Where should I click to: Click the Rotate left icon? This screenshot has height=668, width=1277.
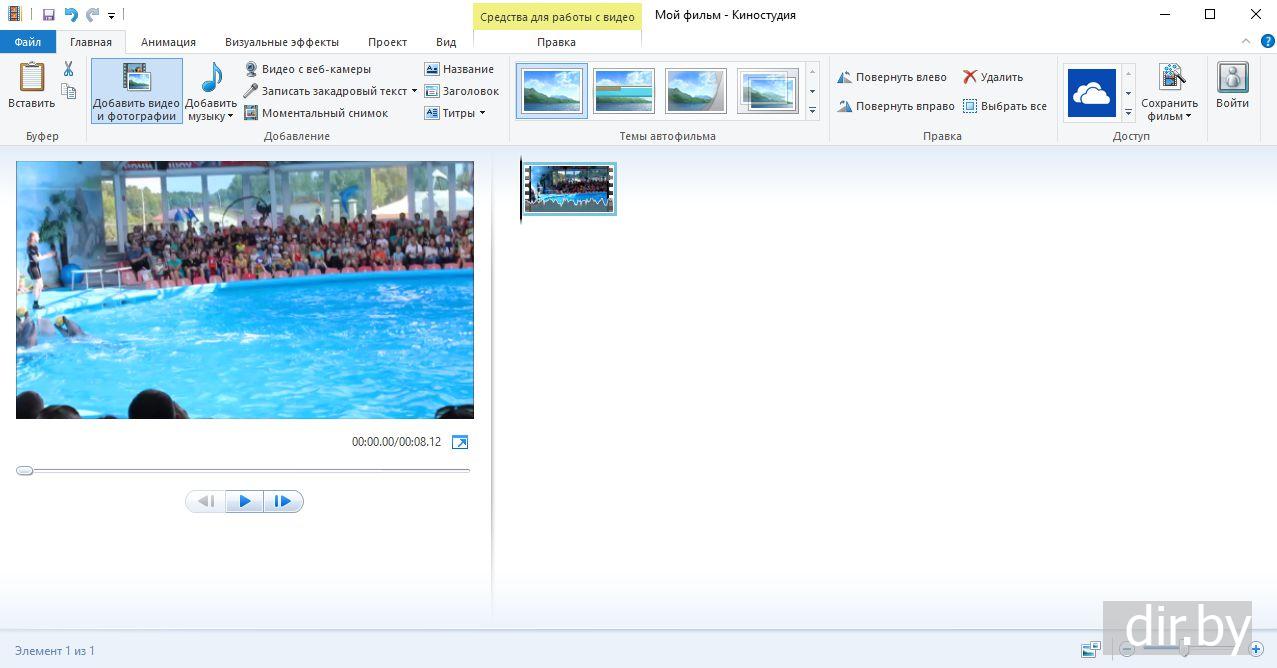845,77
